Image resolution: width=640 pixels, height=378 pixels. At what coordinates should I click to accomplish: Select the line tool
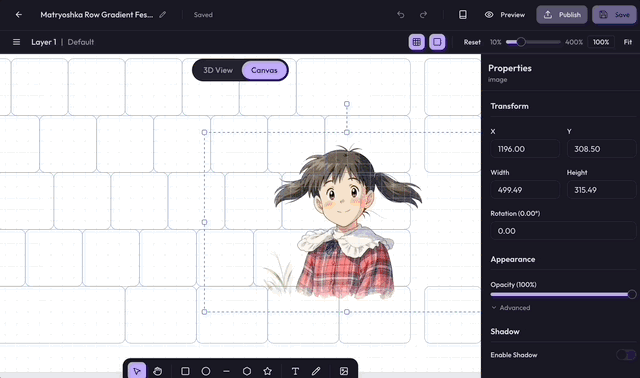coord(227,371)
